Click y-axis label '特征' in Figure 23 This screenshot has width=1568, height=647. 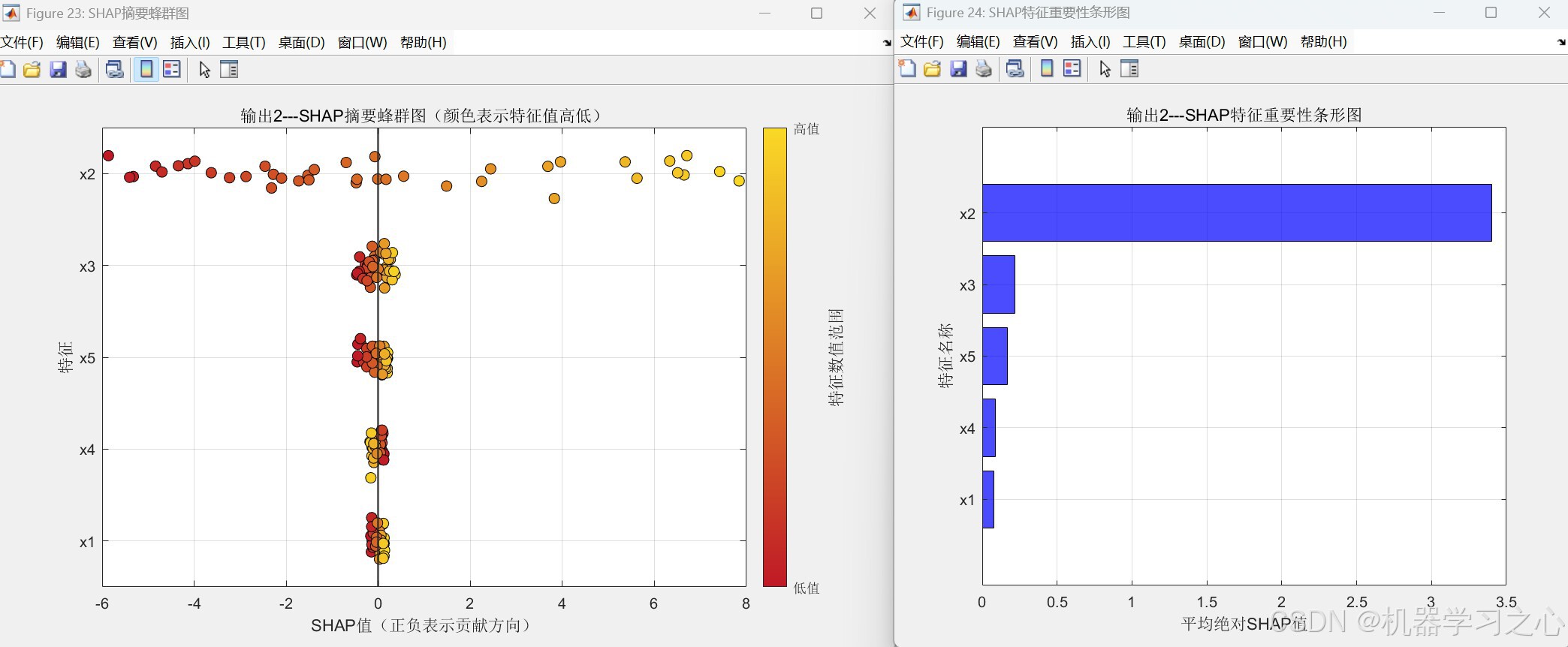click(66, 357)
